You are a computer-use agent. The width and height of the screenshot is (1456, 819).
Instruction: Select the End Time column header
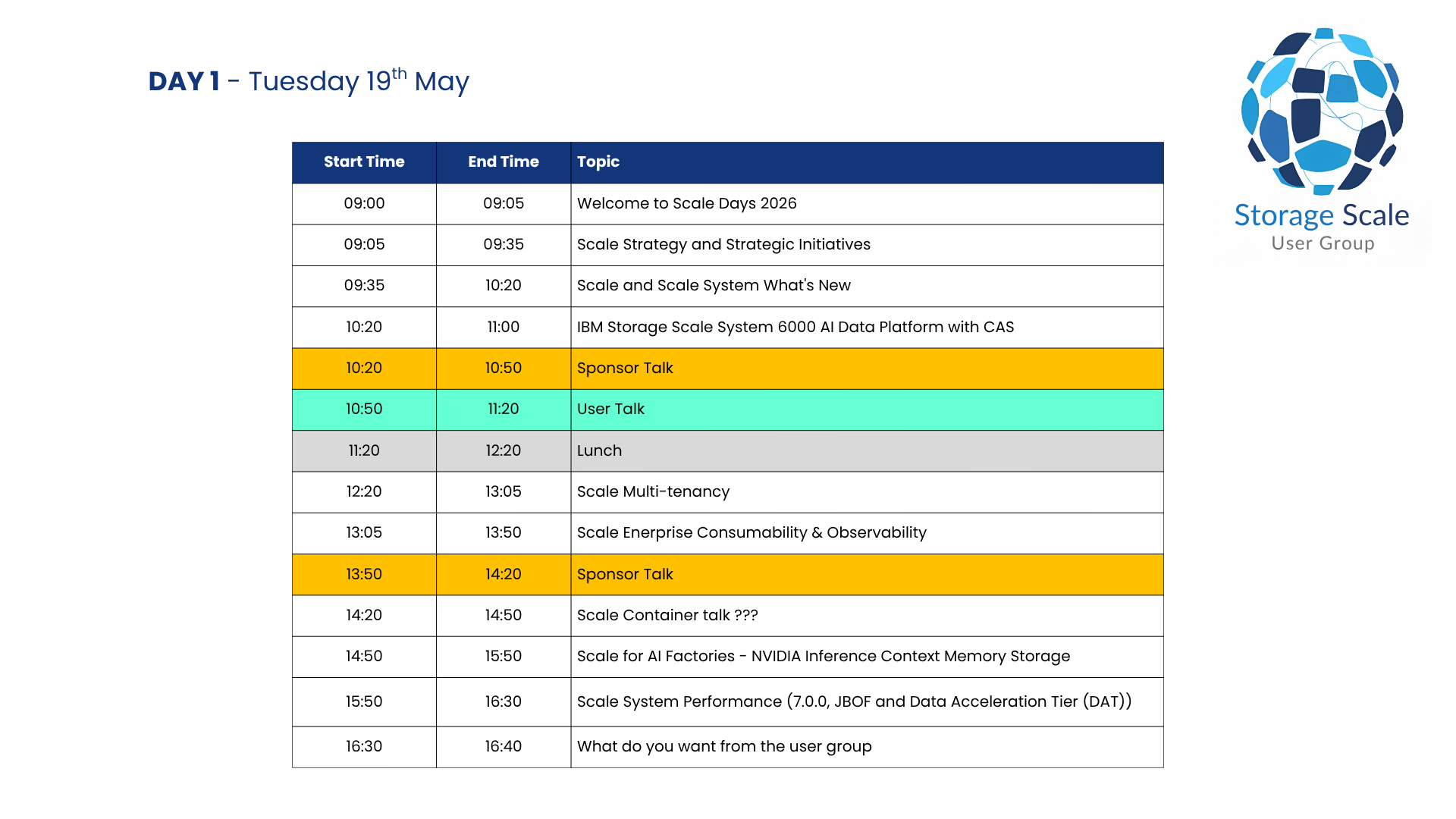pos(504,162)
